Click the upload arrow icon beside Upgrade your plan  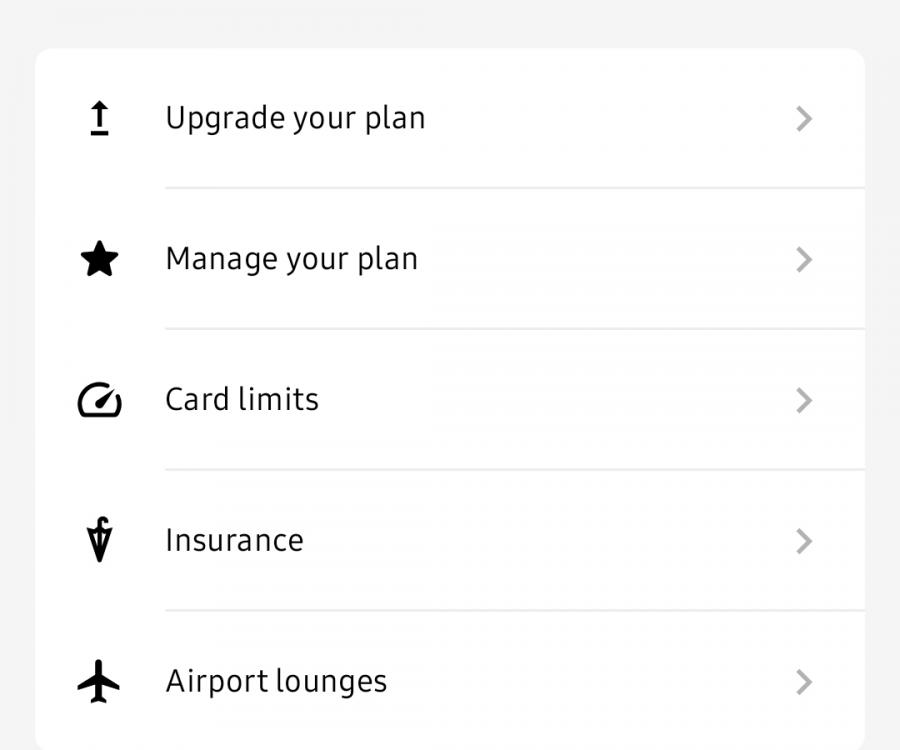click(x=99, y=117)
